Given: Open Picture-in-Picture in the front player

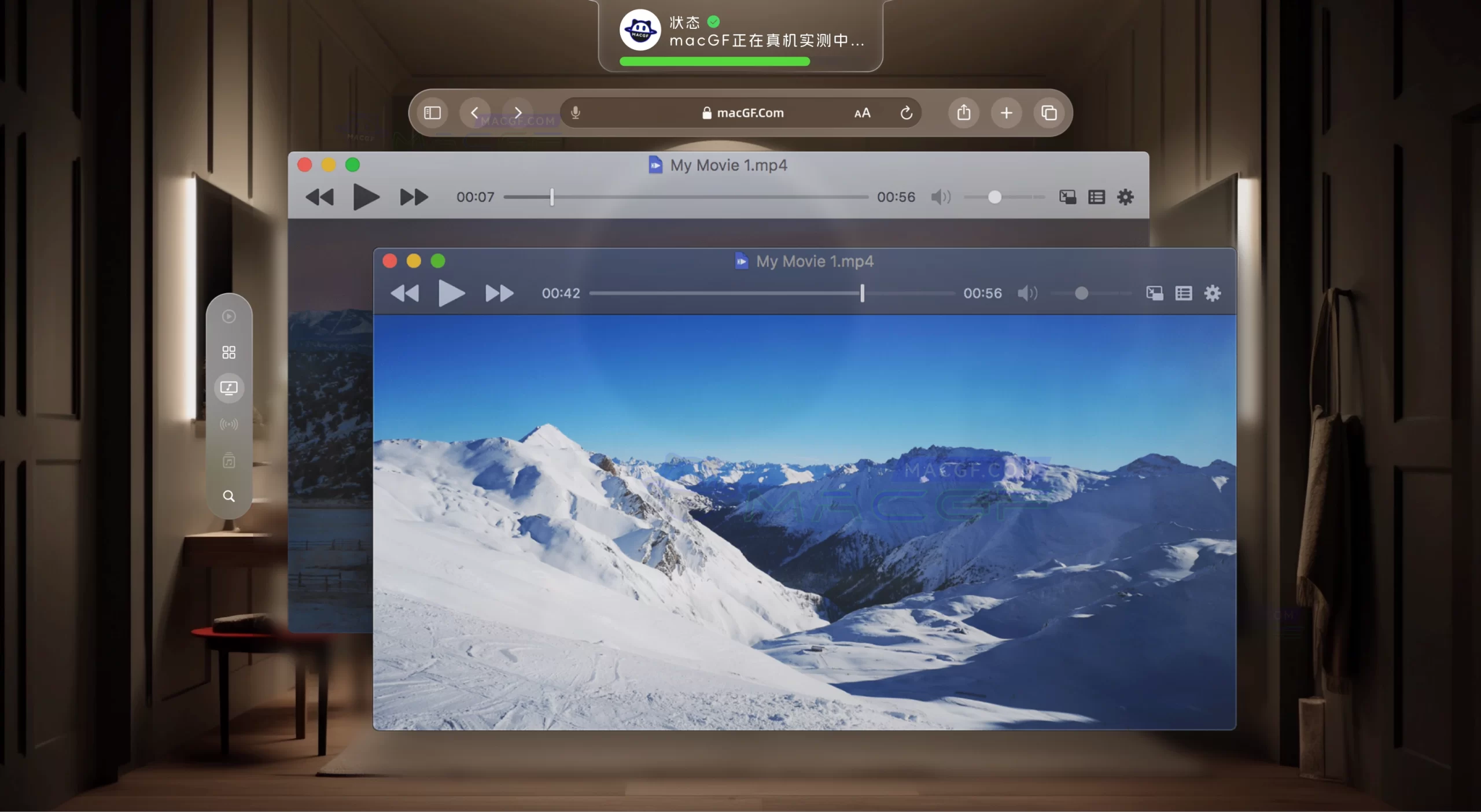Looking at the screenshot, I should click(x=1155, y=293).
